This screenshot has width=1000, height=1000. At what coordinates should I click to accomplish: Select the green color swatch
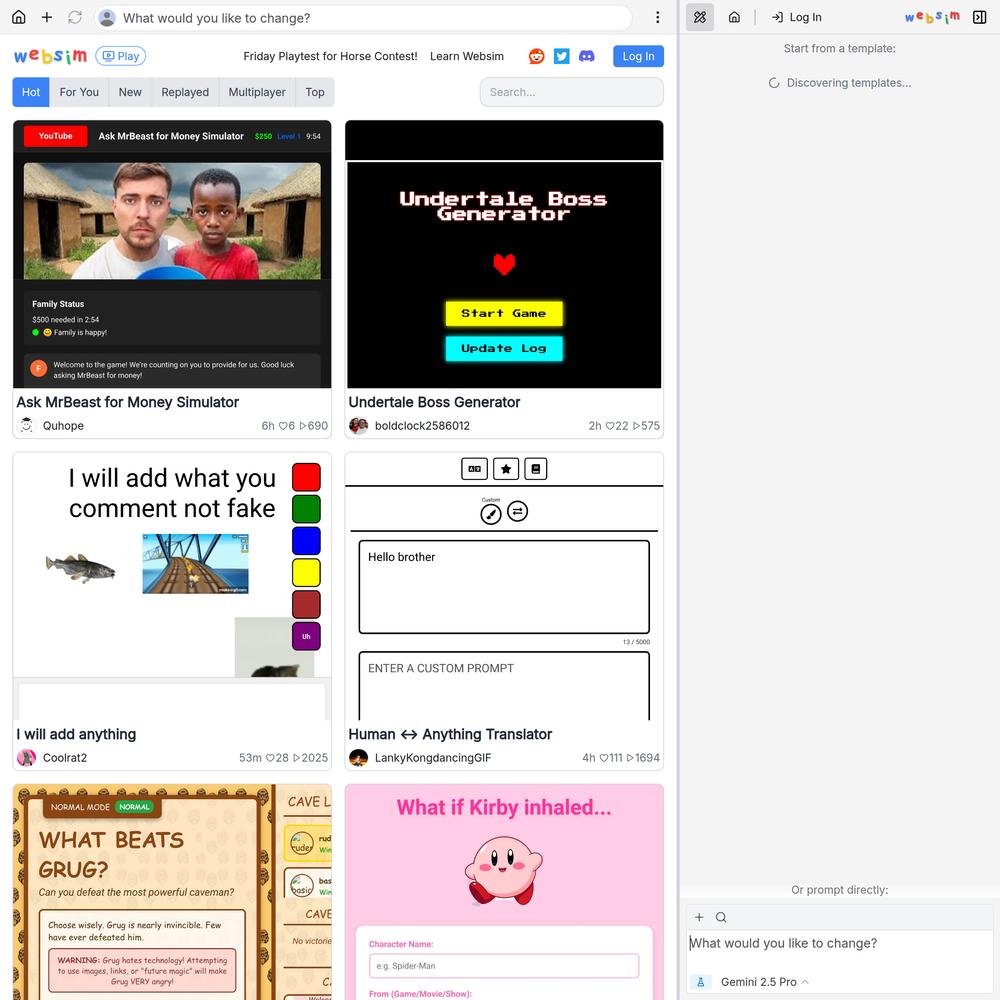(x=306, y=509)
